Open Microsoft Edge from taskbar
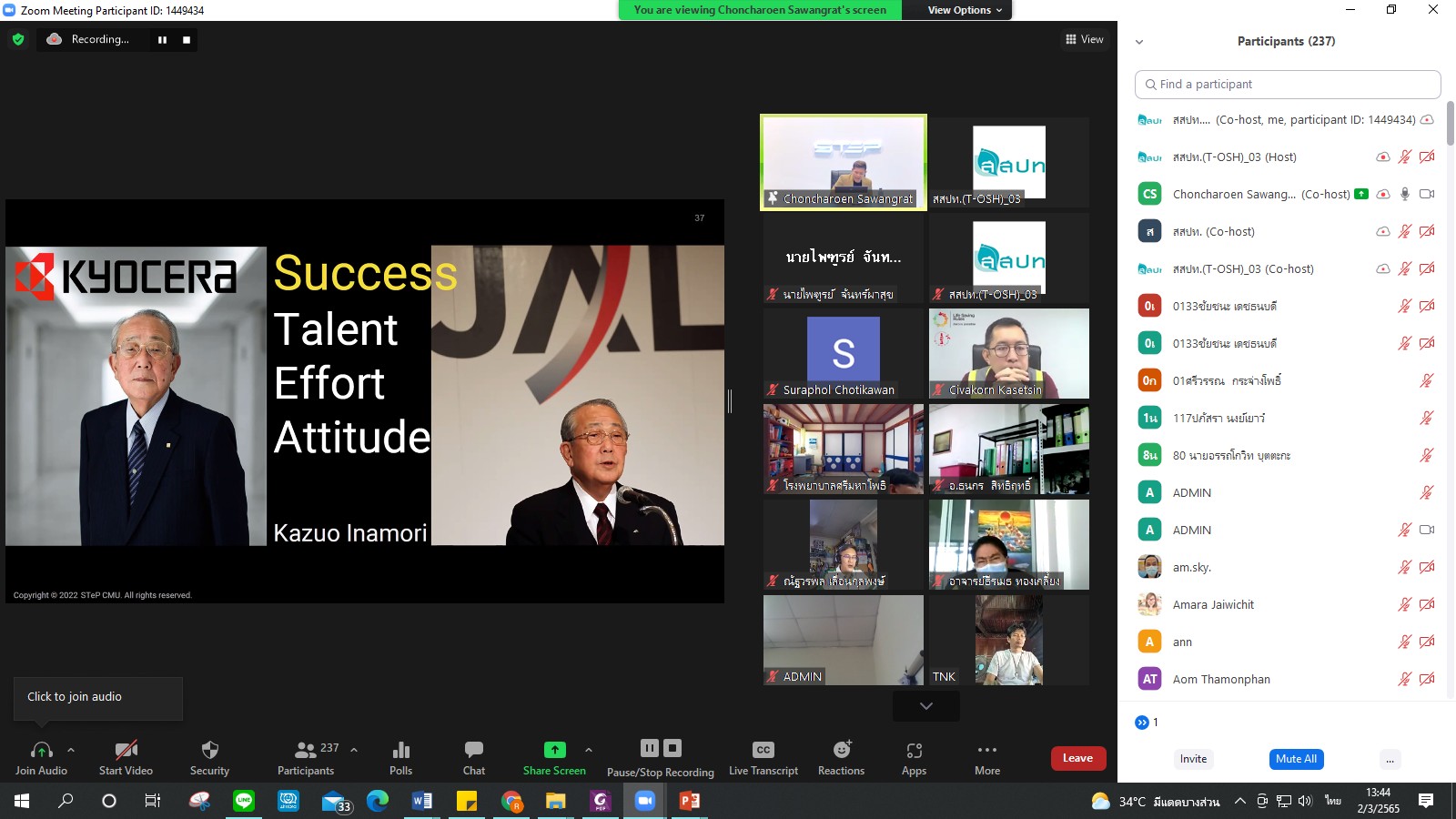The image size is (1456, 819). point(378,801)
